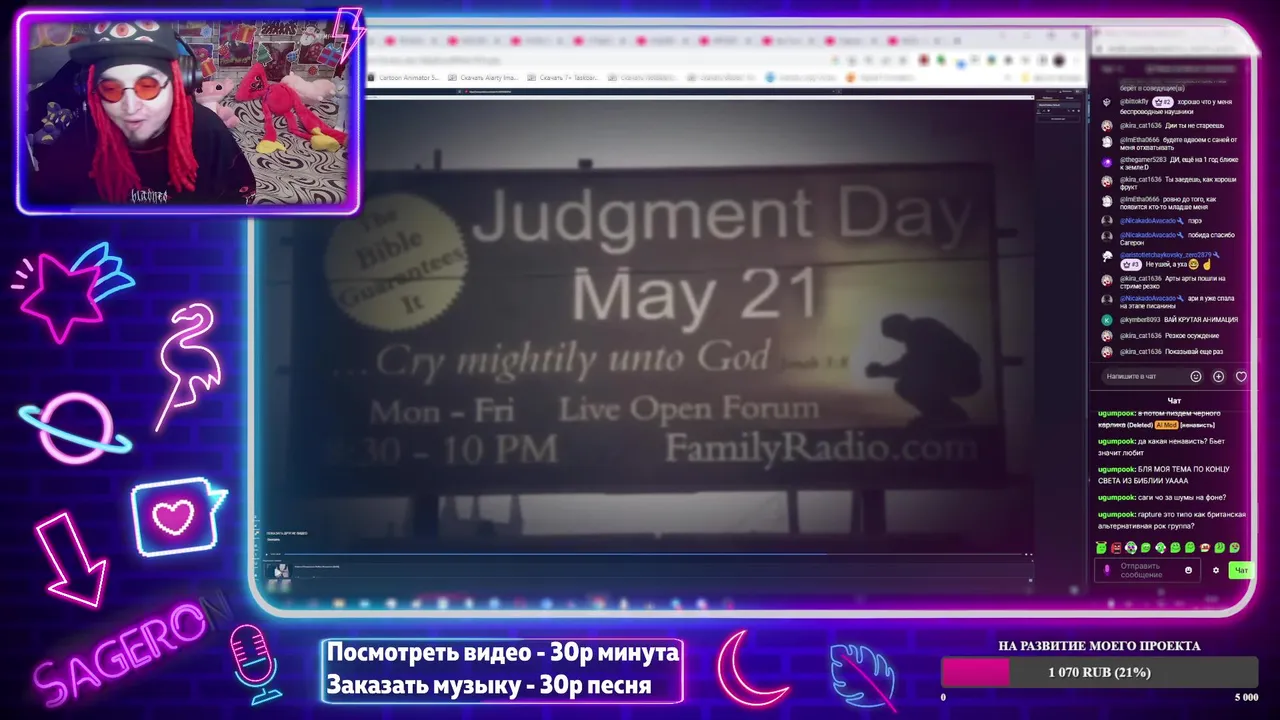Open the @bittokfly user profile
The height and width of the screenshot is (720, 1280).
point(1134,102)
